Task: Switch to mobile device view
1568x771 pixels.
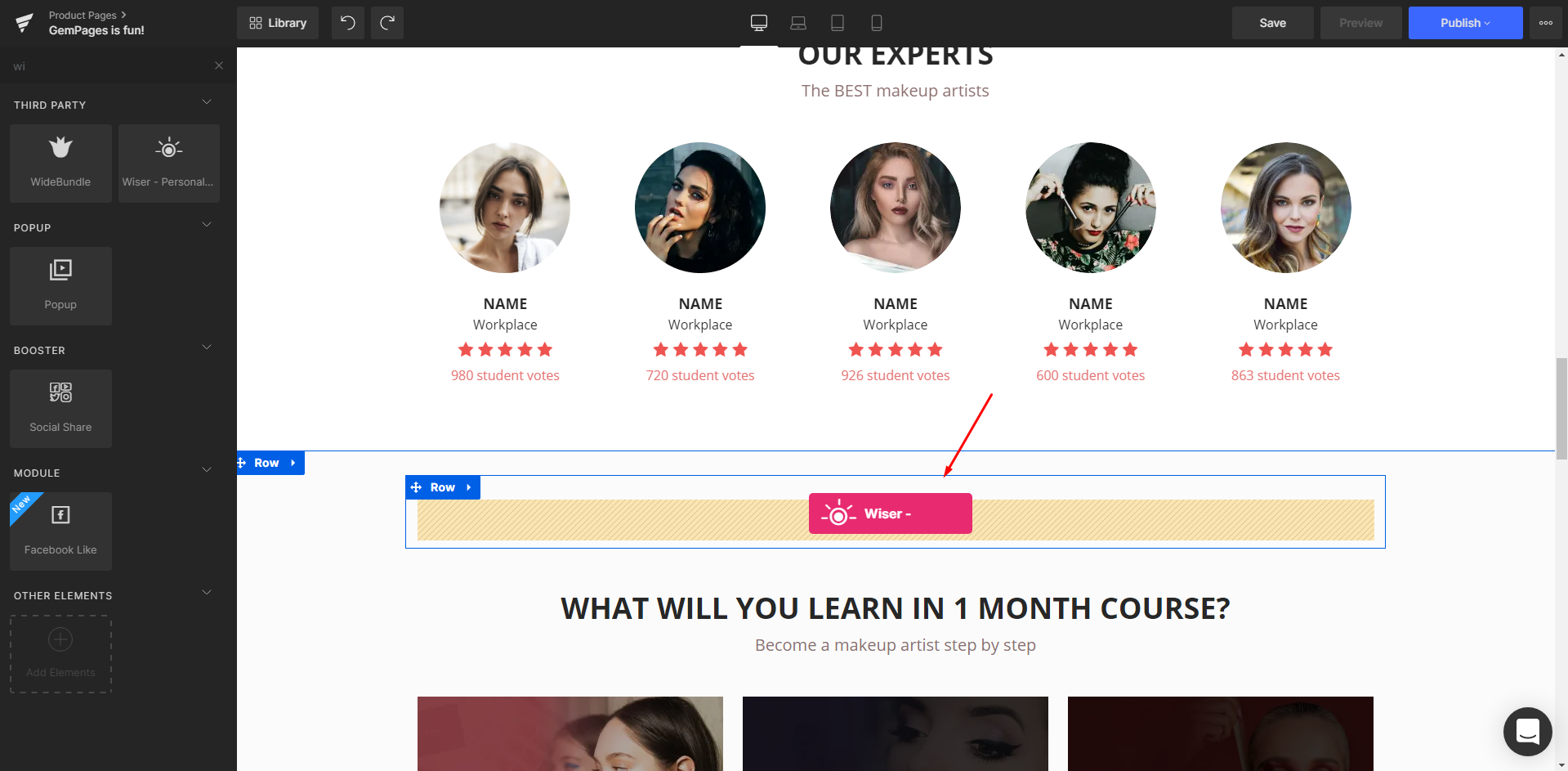Action: (877, 23)
